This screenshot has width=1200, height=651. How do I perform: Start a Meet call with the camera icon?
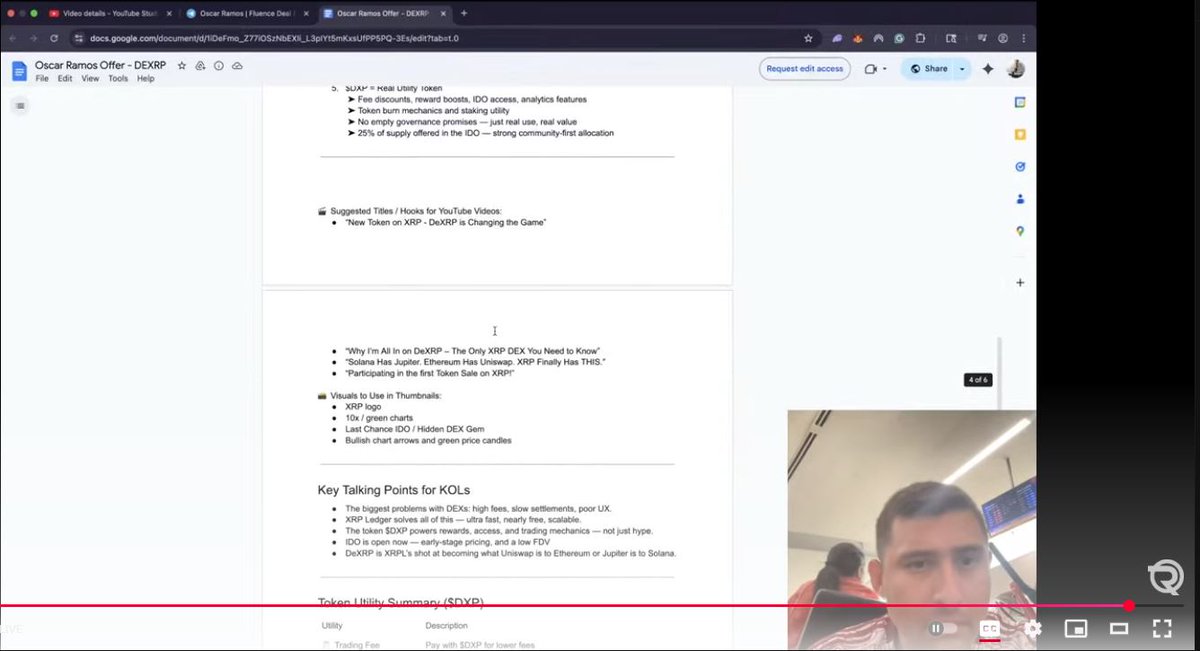pyautogui.click(x=870, y=69)
